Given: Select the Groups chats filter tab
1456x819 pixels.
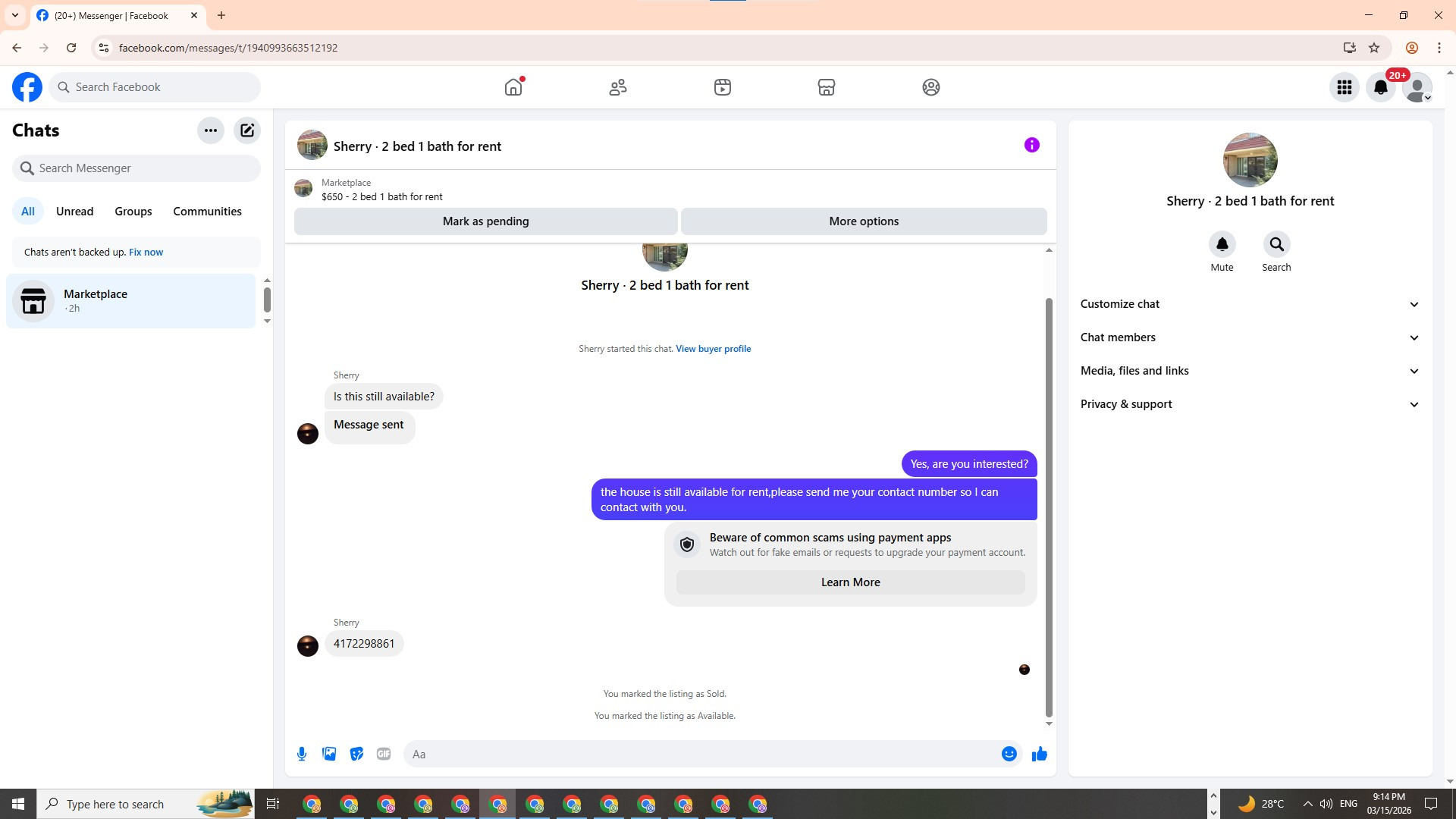Looking at the screenshot, I should click(133, 212).
